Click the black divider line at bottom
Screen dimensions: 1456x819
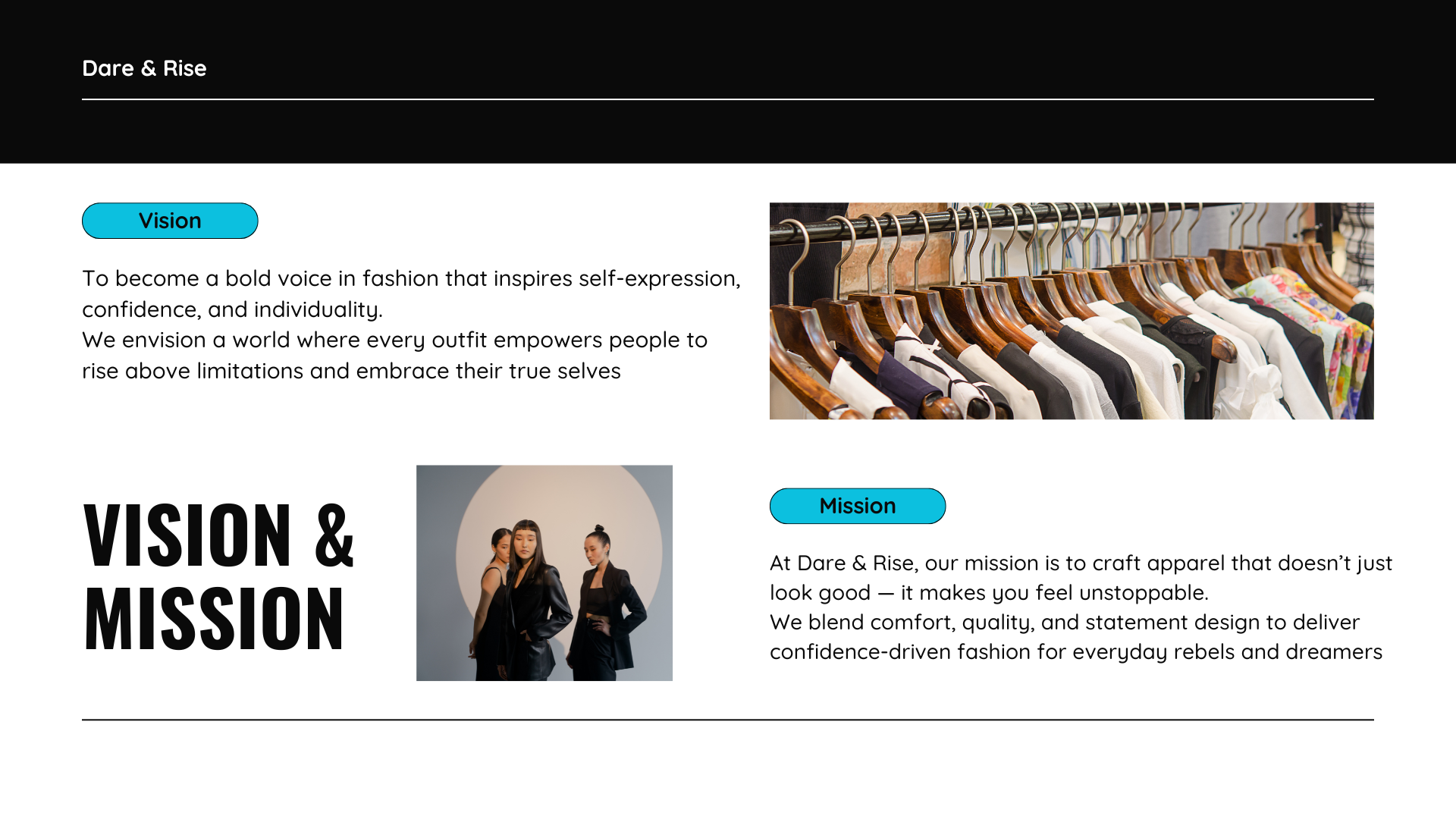728,720
